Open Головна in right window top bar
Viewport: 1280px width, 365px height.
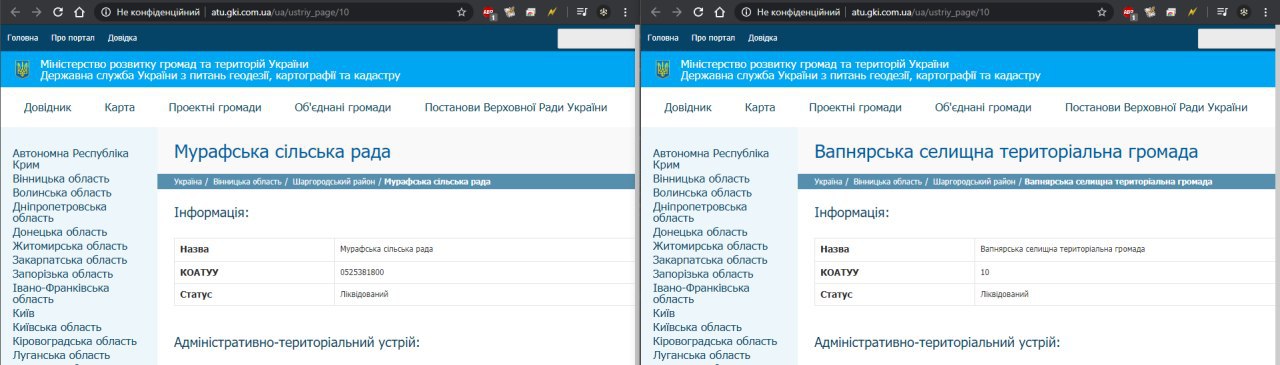tap(663, 38)
